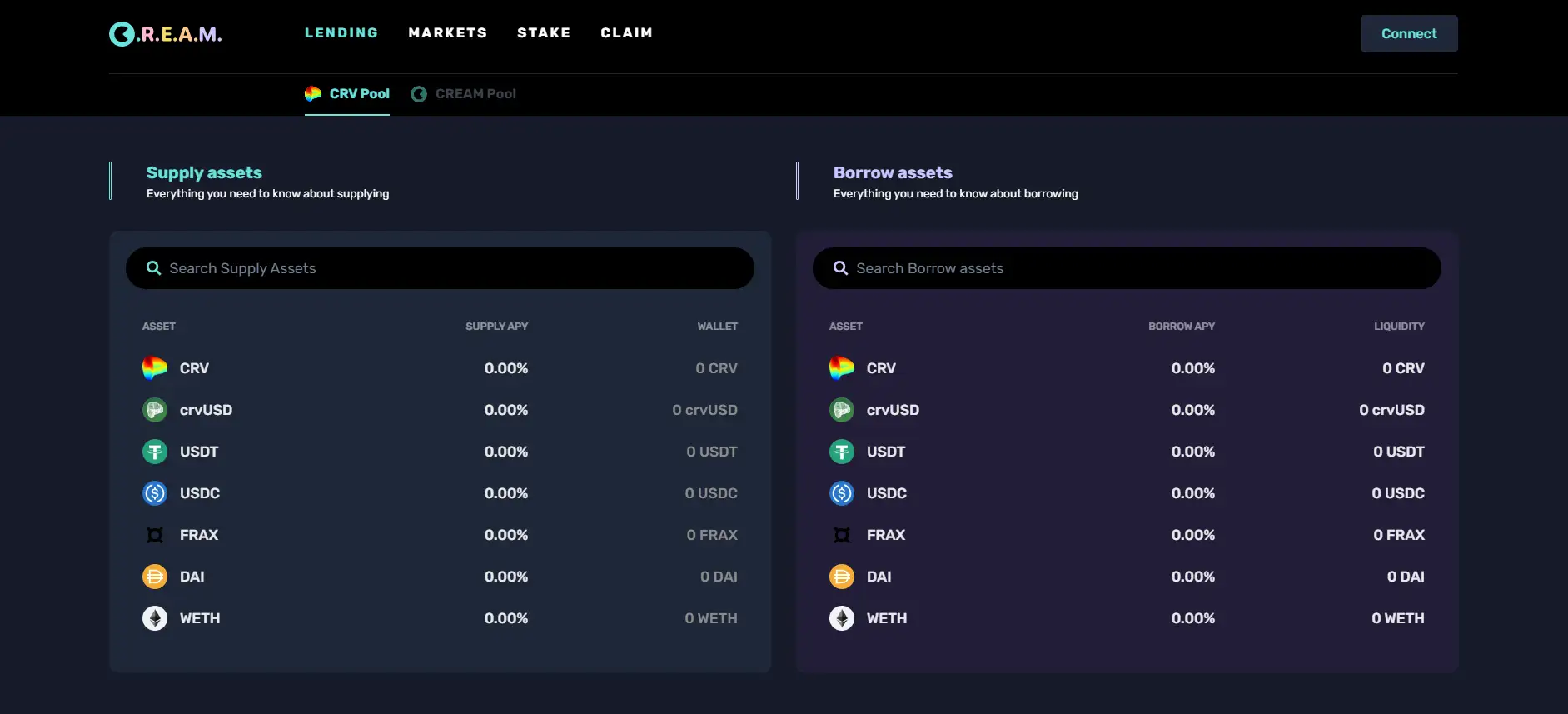Click the USDT icon in Supply list
Image resolution: width=1568 pixels, height=714 pixels.
click(x=155, y=452)
